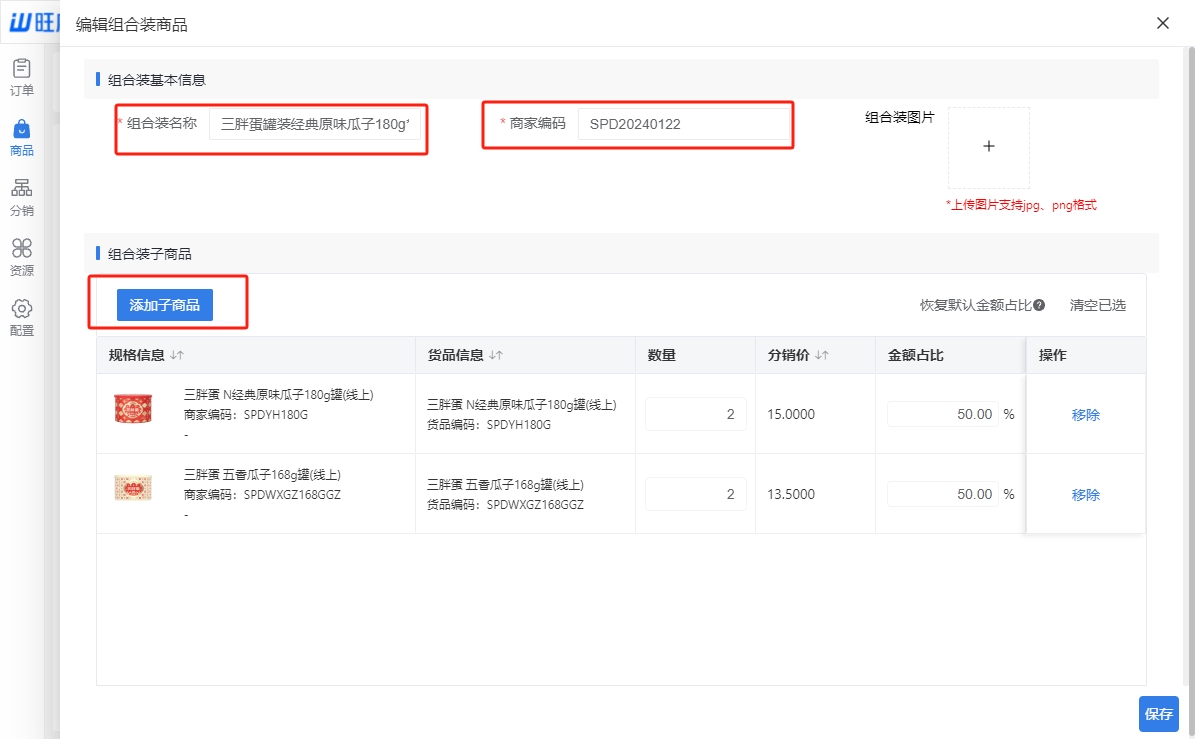Open the 订单 orders sidebar icon

[22, 70]
